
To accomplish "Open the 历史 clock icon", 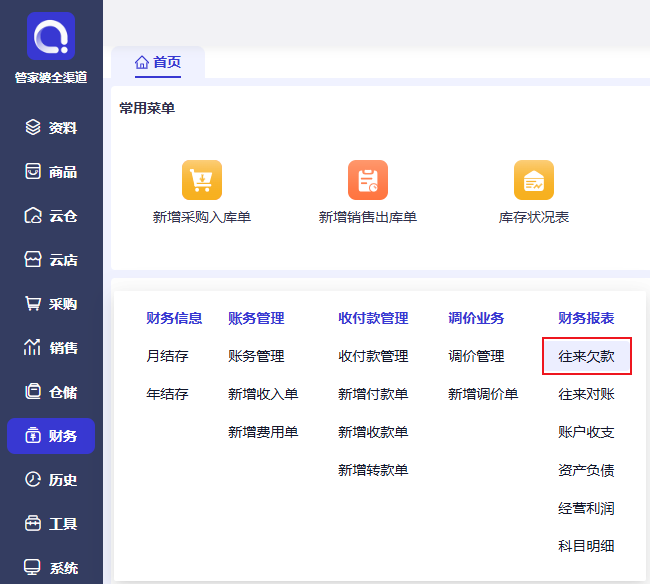I will pos(33,480).
